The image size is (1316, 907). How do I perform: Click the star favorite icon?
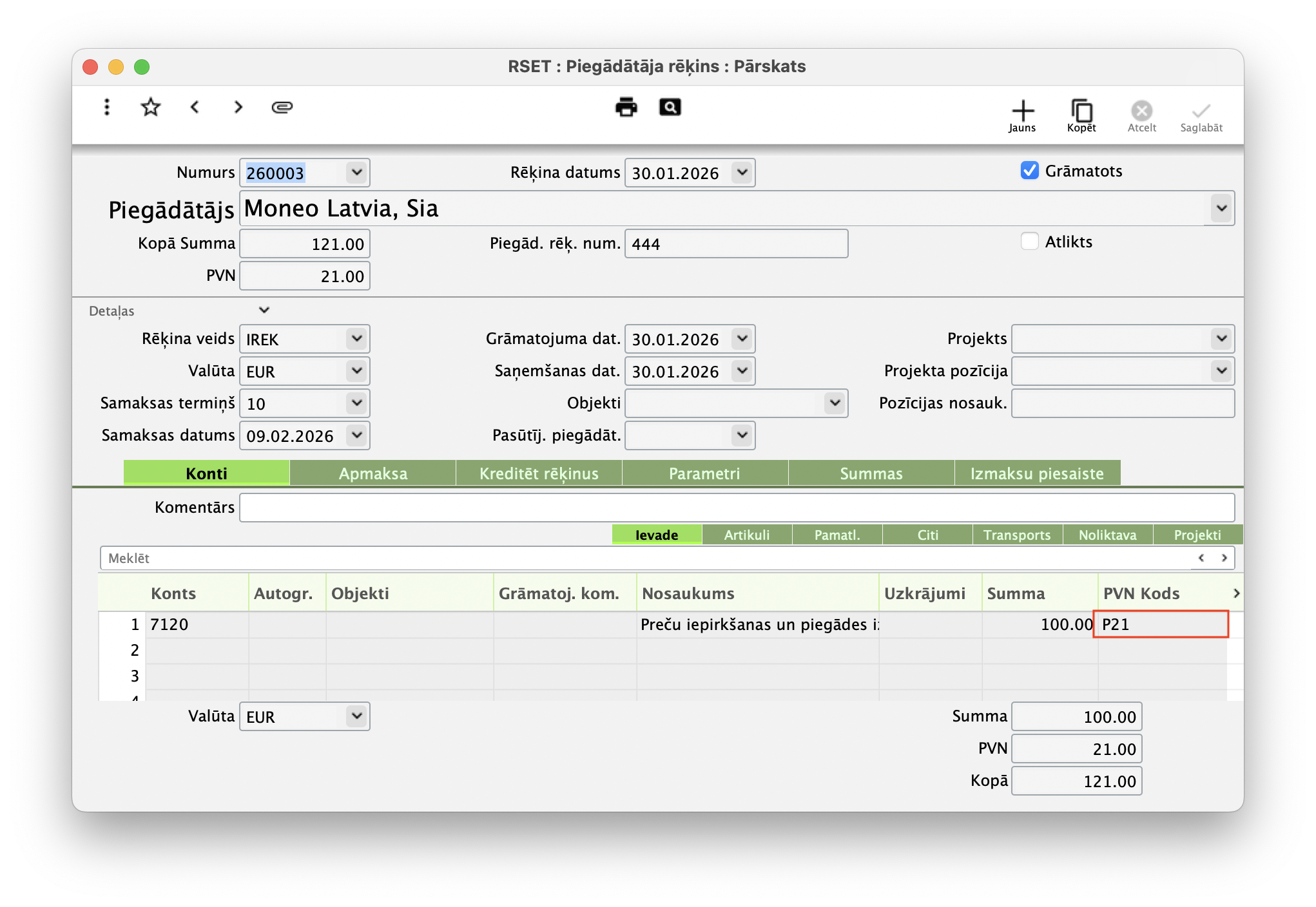tap(151, 107)
